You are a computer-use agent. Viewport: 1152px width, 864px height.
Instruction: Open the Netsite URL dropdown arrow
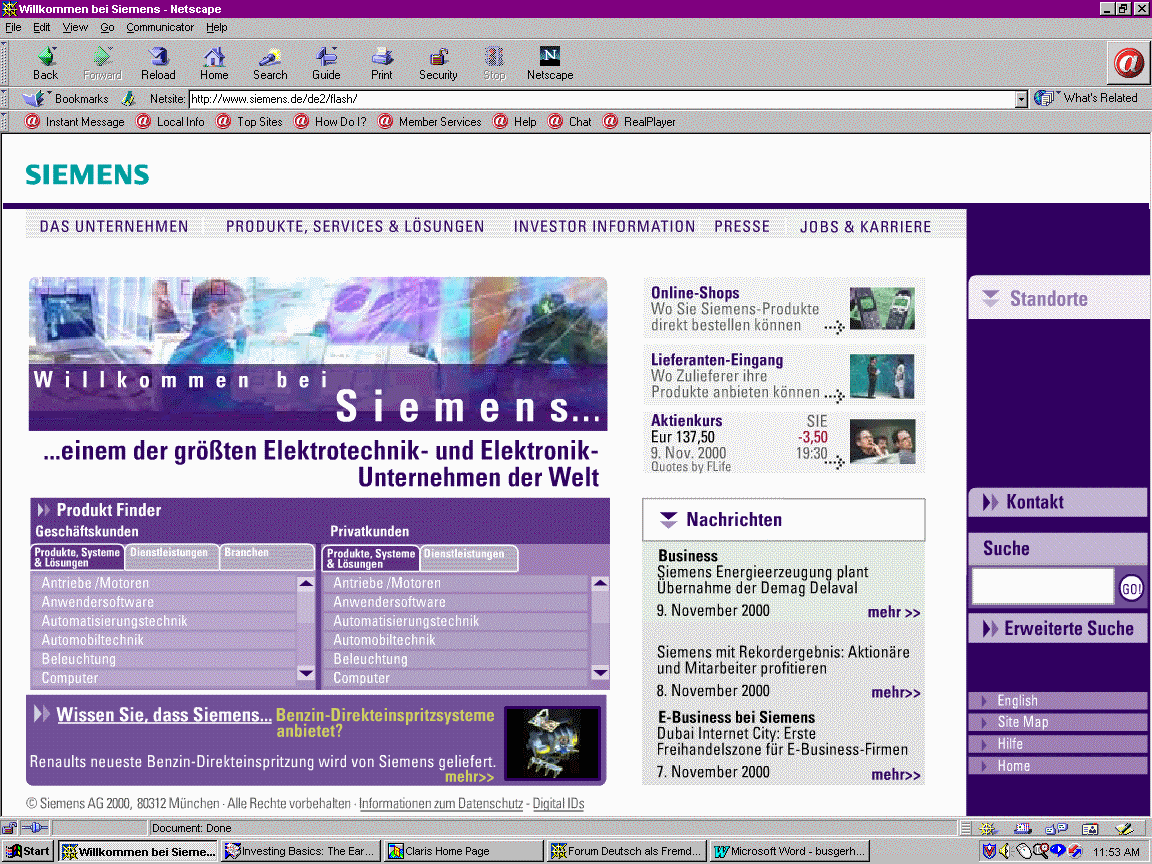coord(1020,99)
